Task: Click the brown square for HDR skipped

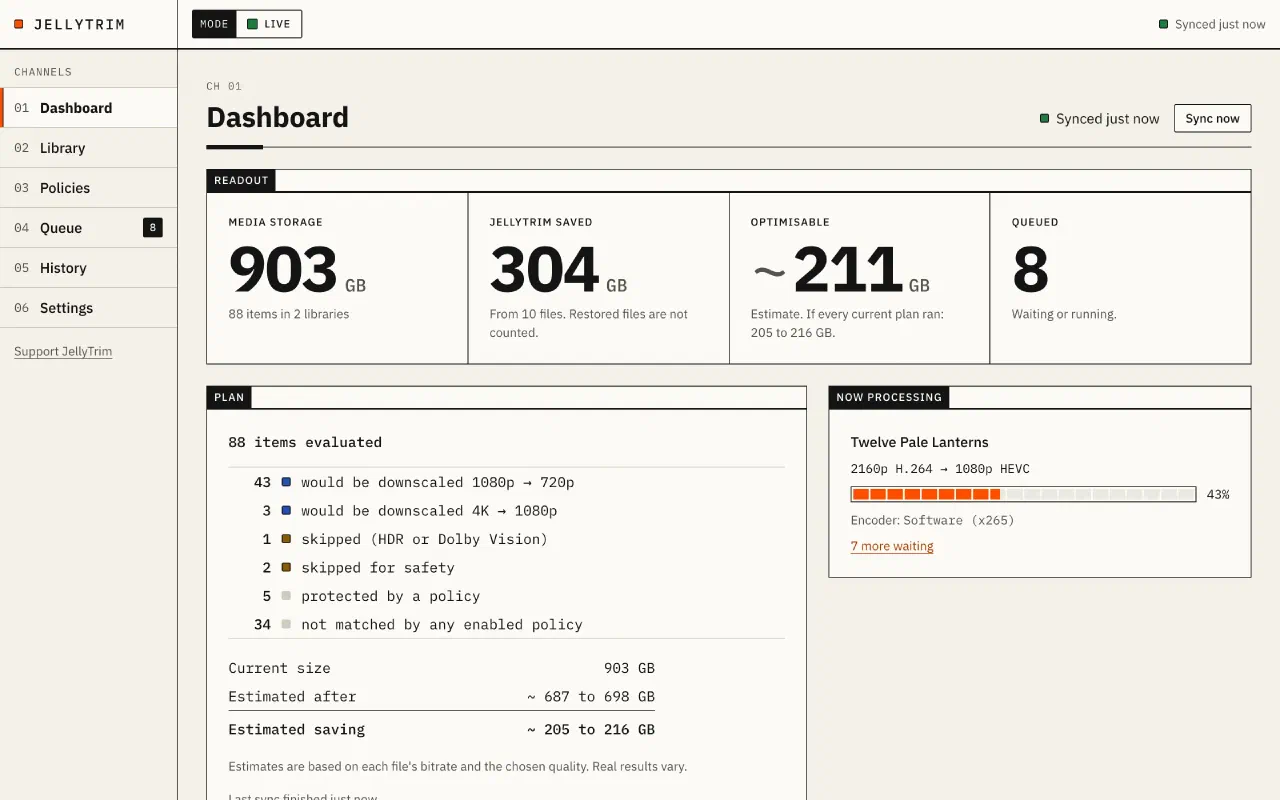Action: [x=286, y=539]
